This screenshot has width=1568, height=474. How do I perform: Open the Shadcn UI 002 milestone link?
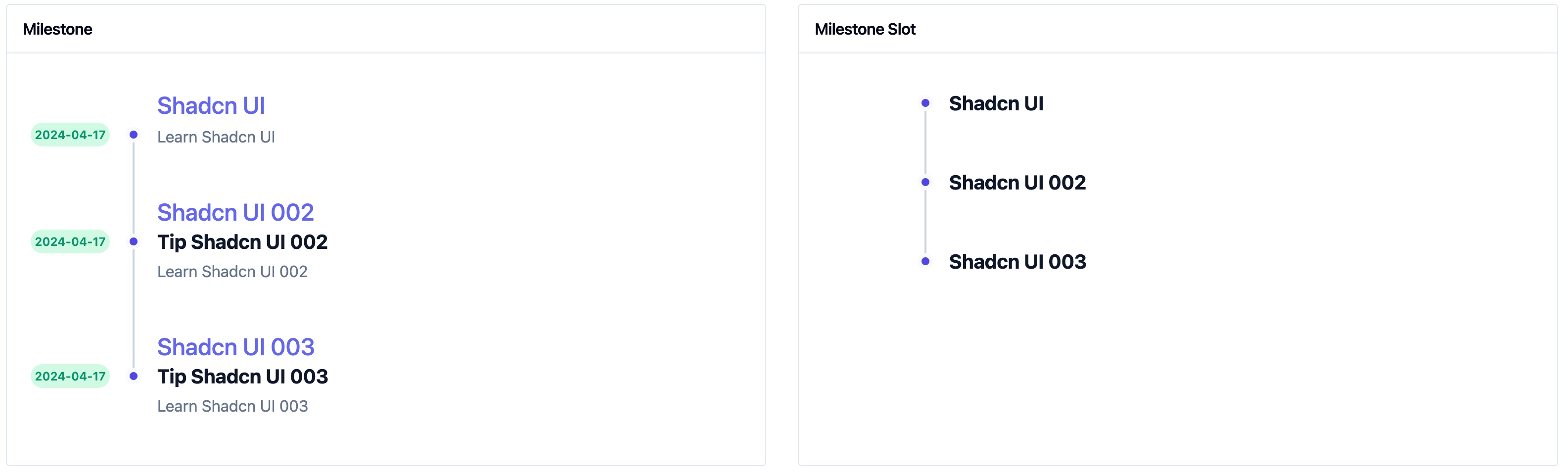pyautogui.click(x=236, y=212)
